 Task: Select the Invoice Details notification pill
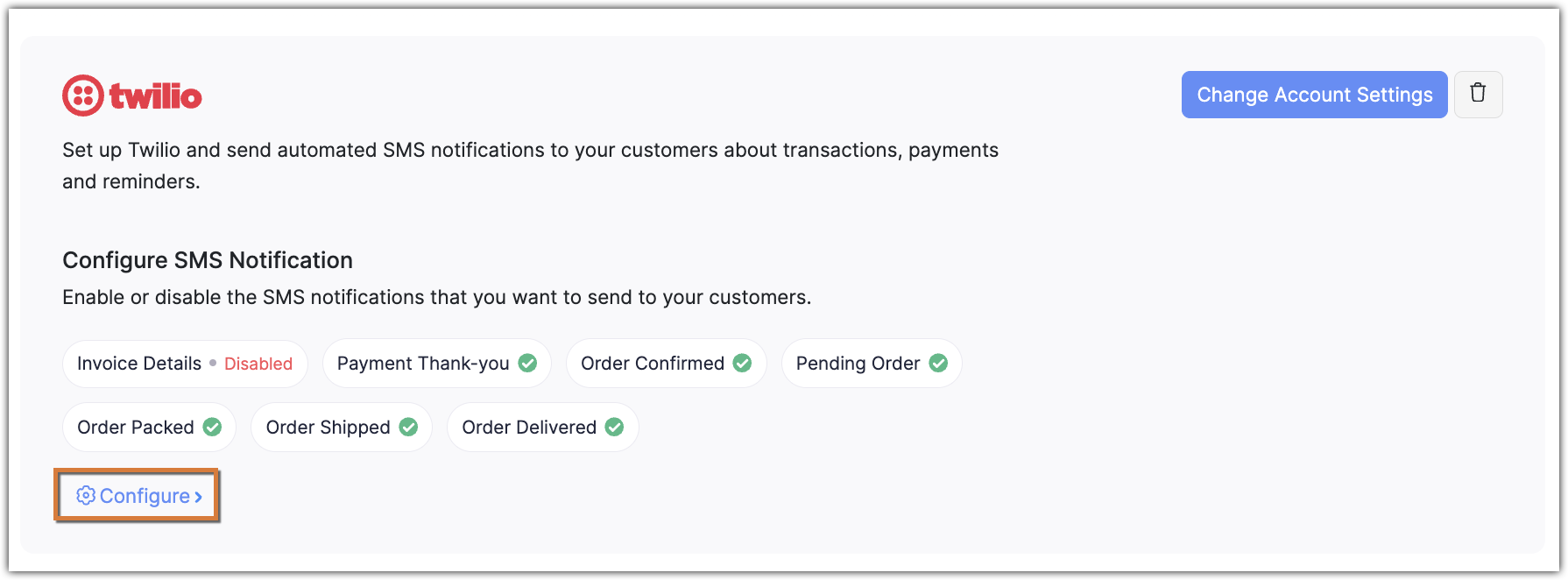(139, 364)
